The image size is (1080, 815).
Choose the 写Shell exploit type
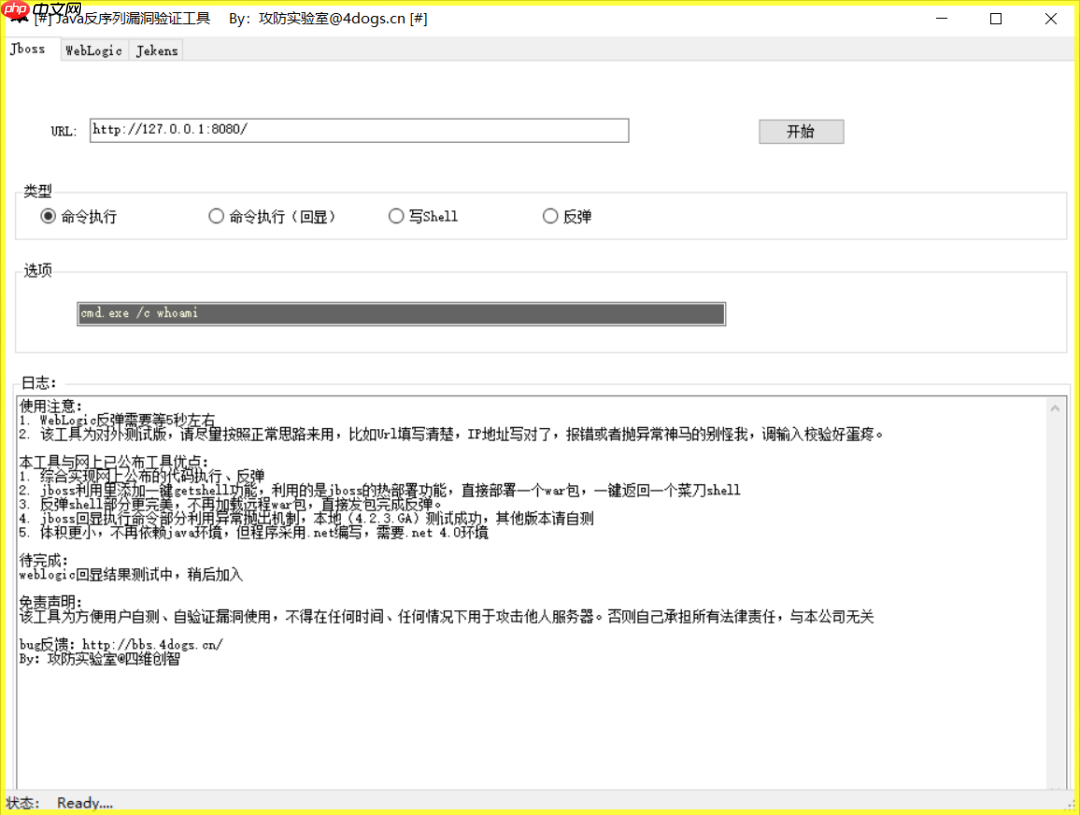[x=396, y=215]
